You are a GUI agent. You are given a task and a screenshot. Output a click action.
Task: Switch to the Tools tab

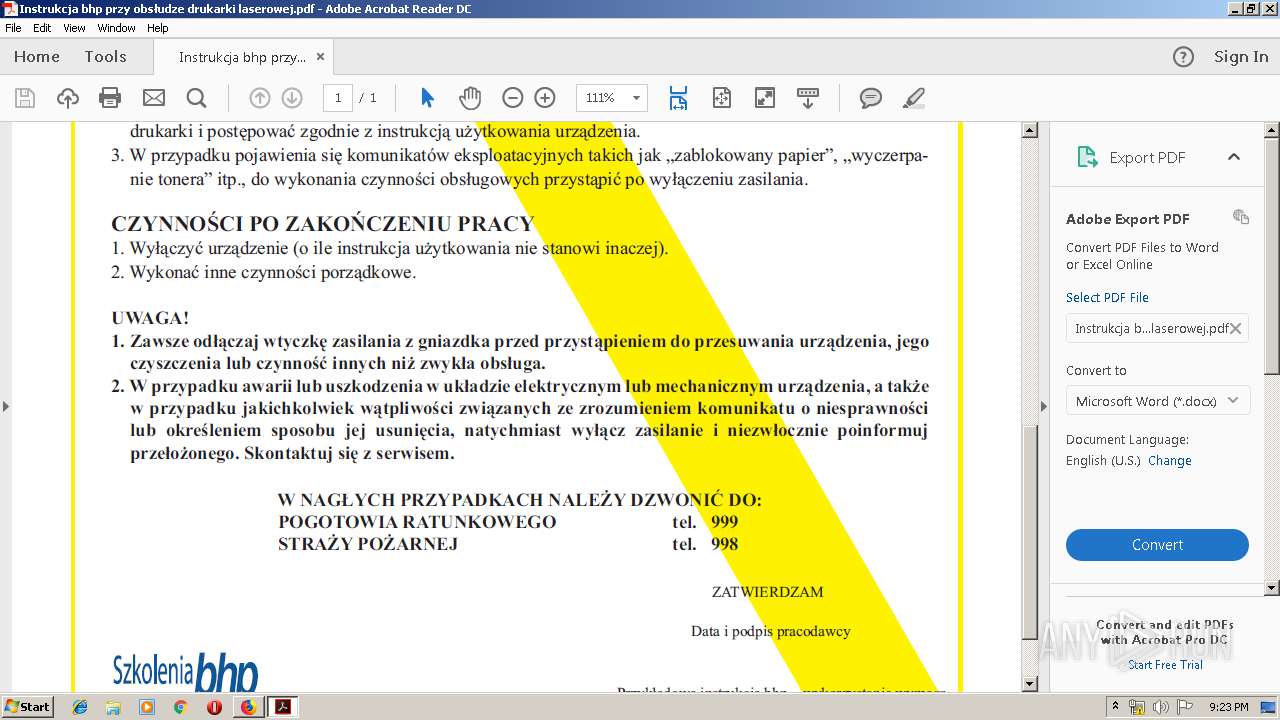(x=105, y=57)
